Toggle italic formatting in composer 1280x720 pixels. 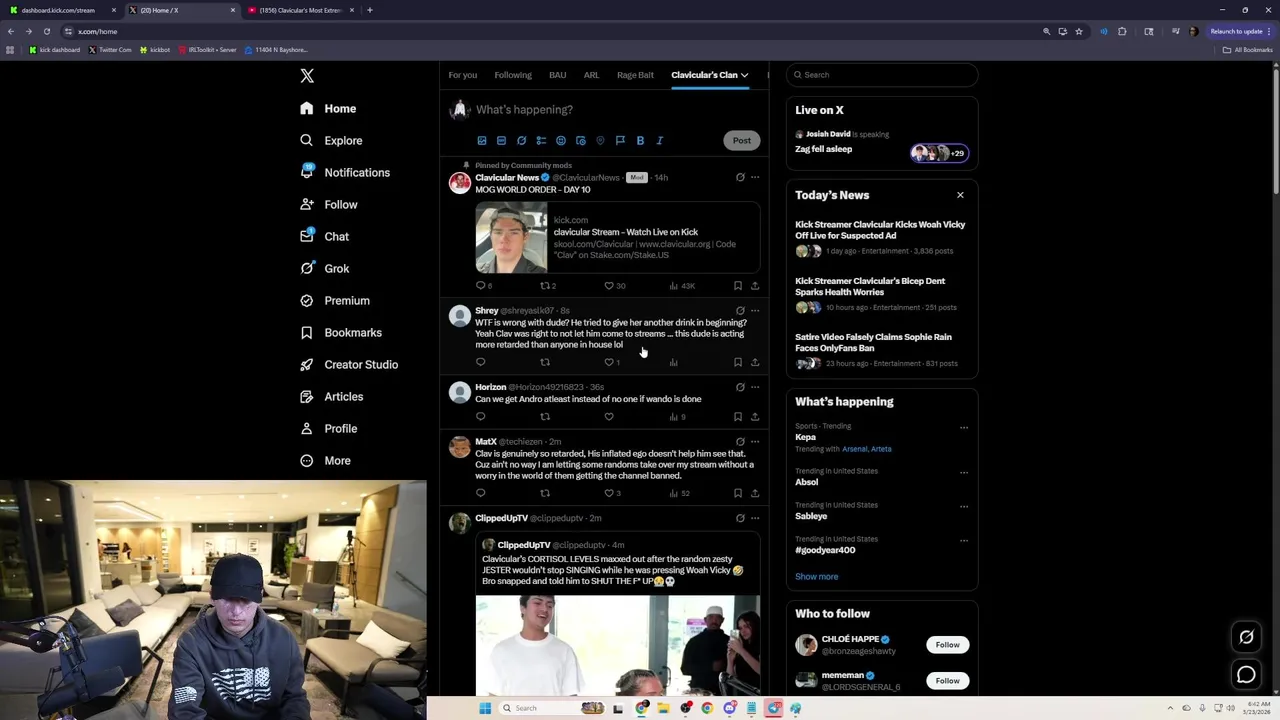(x=660, y=140)
